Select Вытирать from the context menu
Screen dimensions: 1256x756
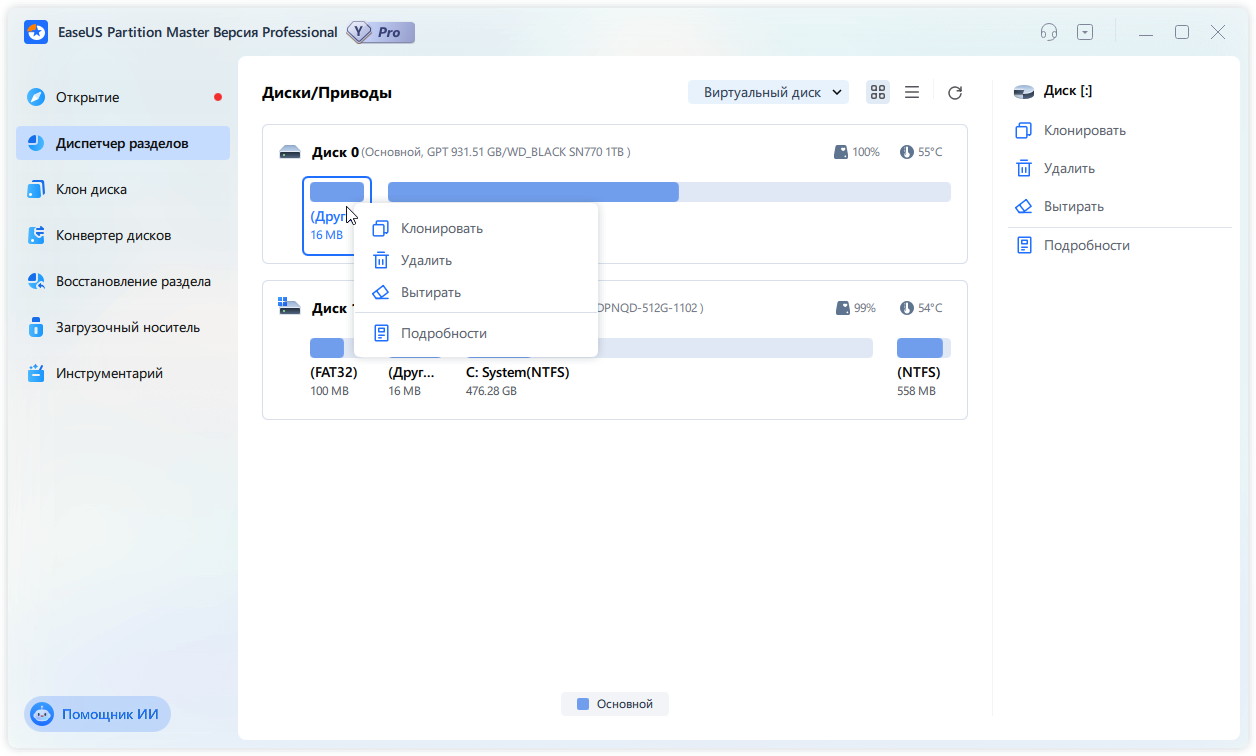pos(430,292)
